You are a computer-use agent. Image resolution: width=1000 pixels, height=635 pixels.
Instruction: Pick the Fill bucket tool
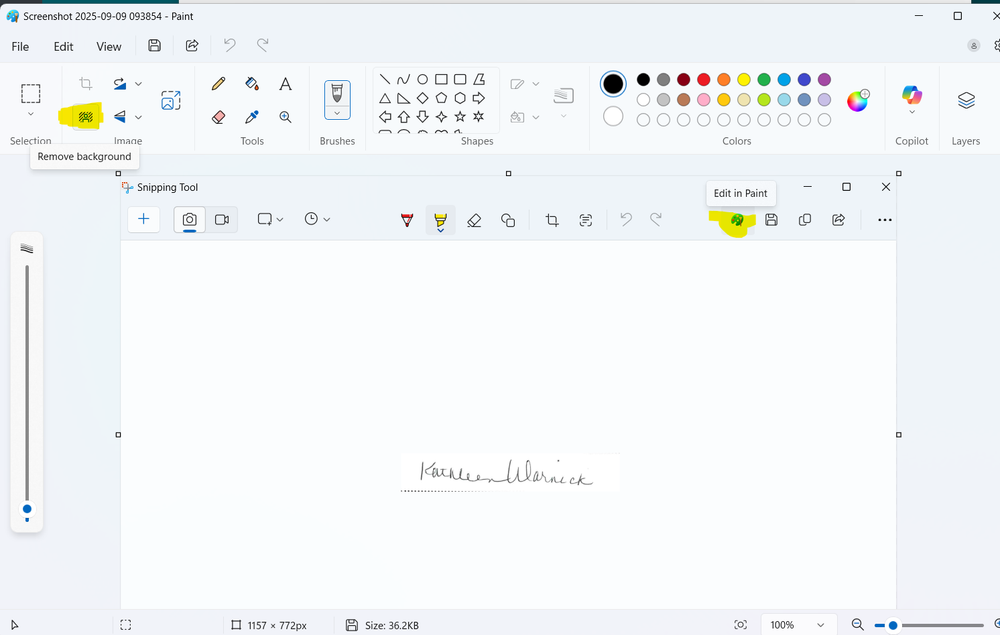point(252,84)
